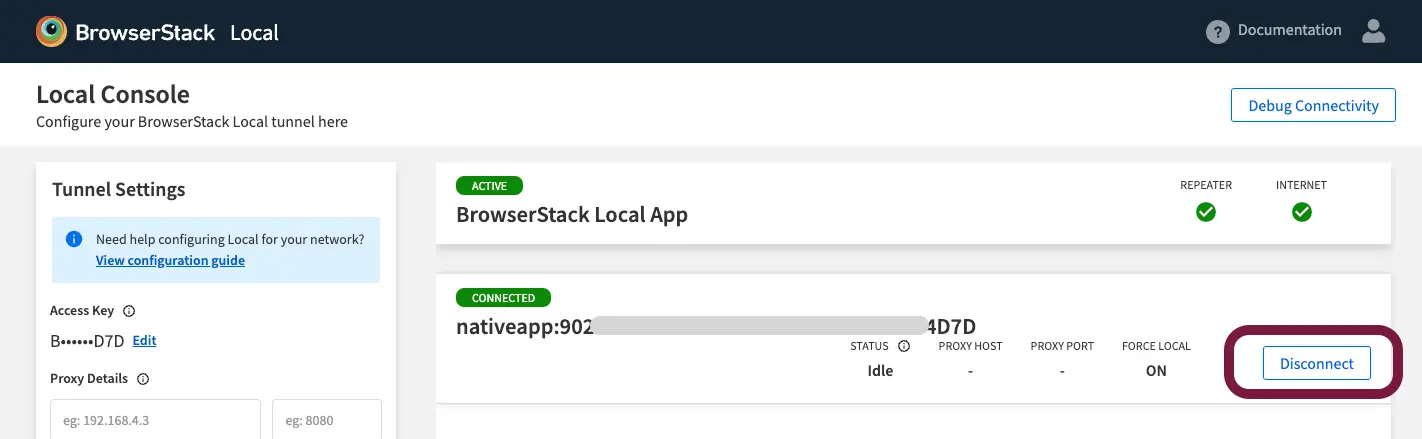Click the info icon next to STATUS
Viewport: 1422px width, 439px height.
(x=904, y=346)
